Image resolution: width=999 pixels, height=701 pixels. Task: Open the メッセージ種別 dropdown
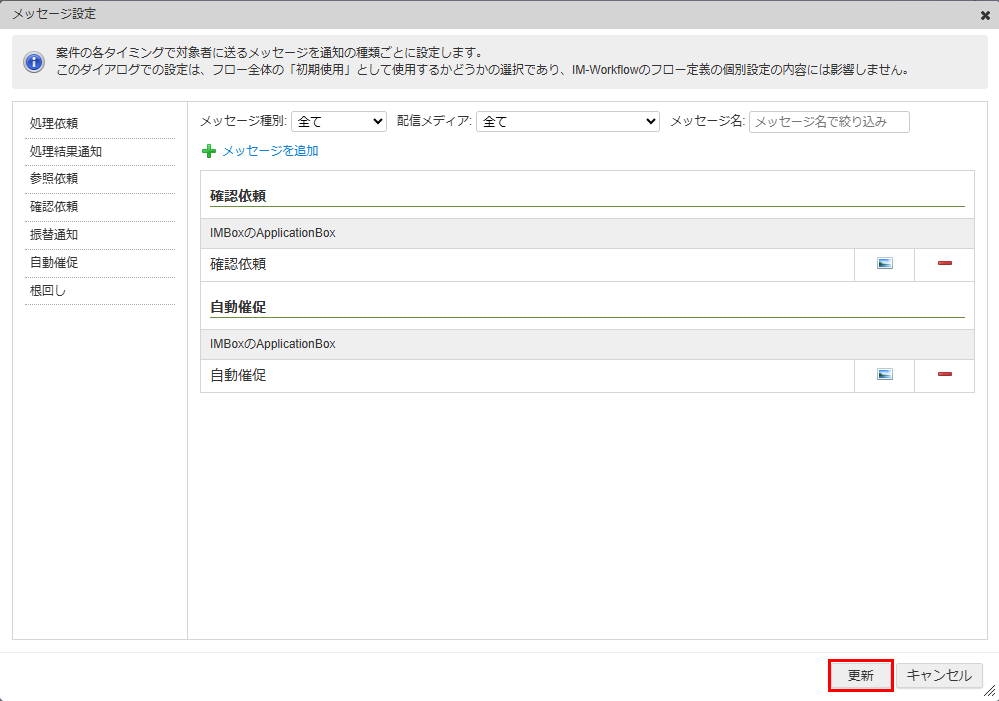pos(339,121)
